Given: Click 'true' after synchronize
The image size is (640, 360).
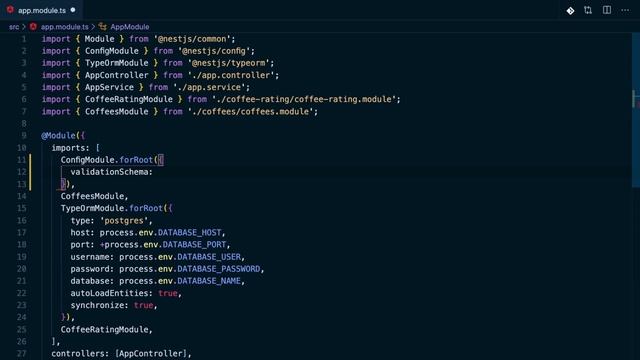Looking at the screenshot, I should (143, 305).
